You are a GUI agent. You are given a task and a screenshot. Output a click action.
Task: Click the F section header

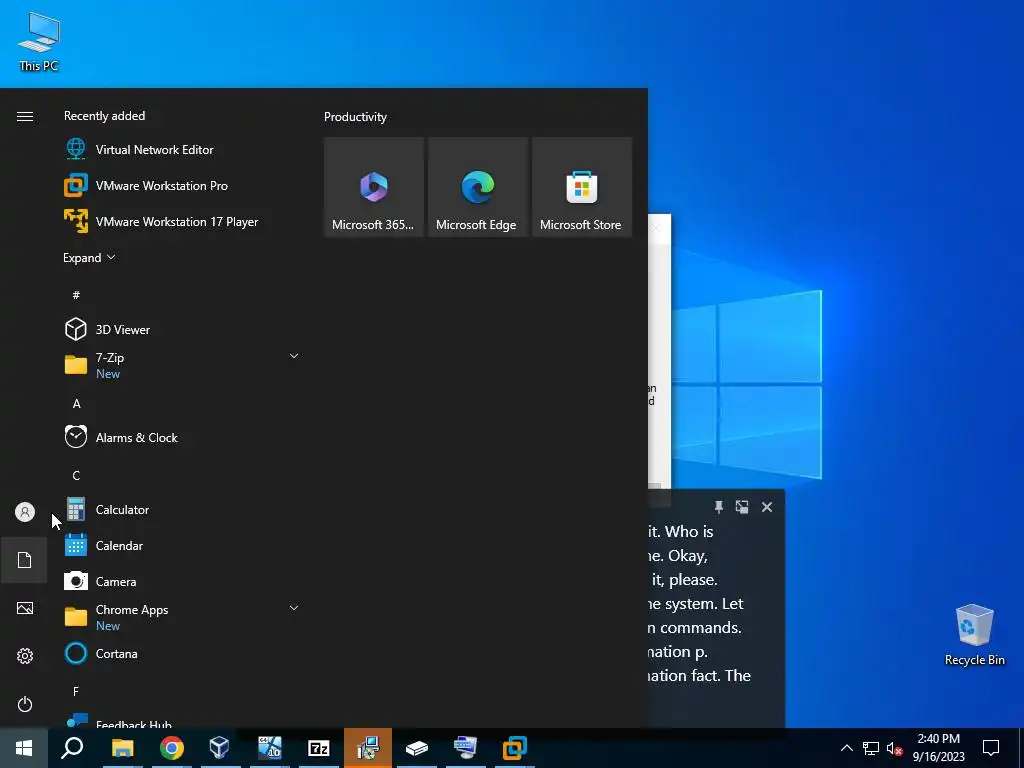pyautogui.click(x=76, y=691)
